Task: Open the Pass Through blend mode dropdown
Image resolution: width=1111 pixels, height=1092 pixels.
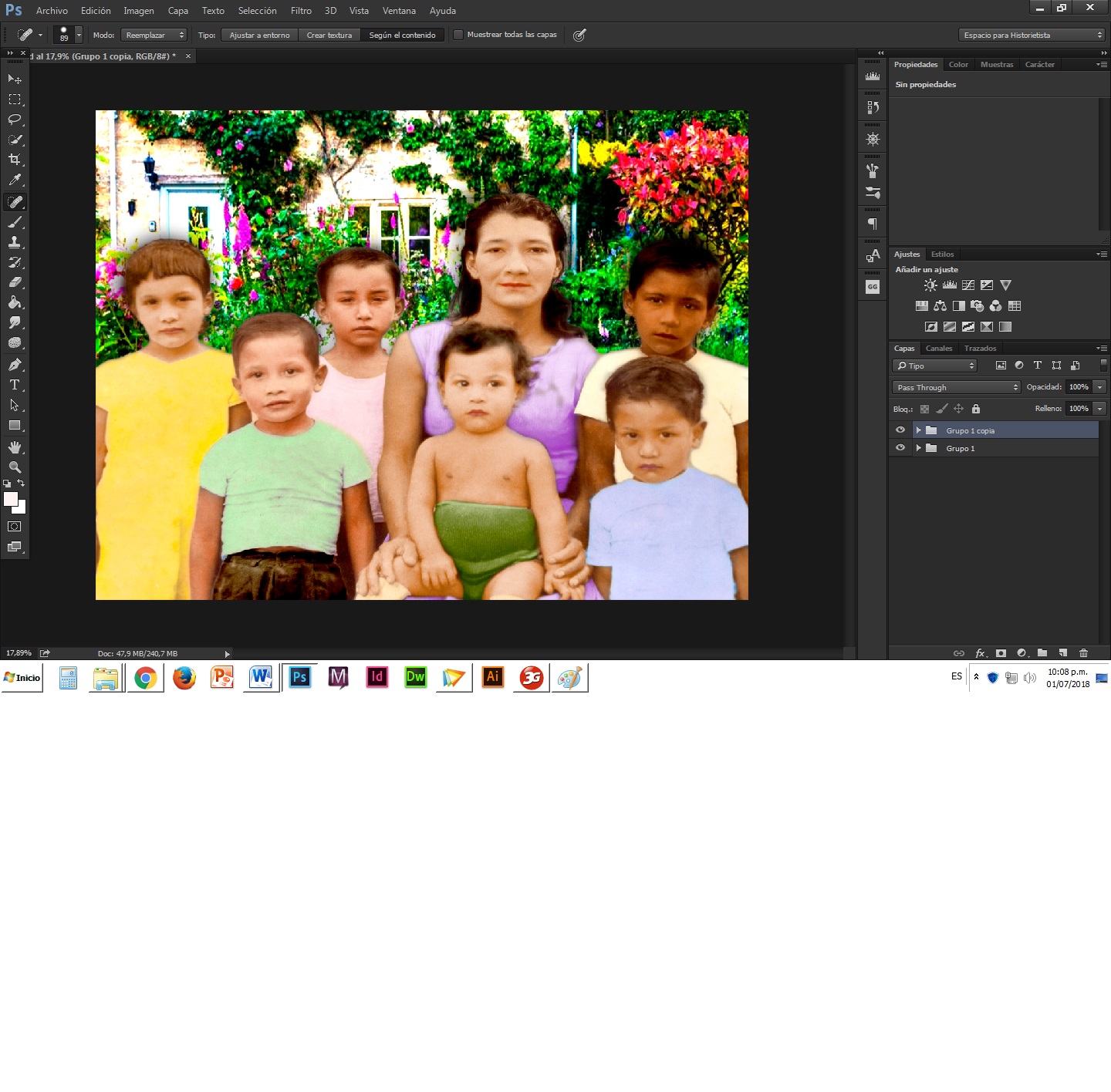Action: click(957, 387)
